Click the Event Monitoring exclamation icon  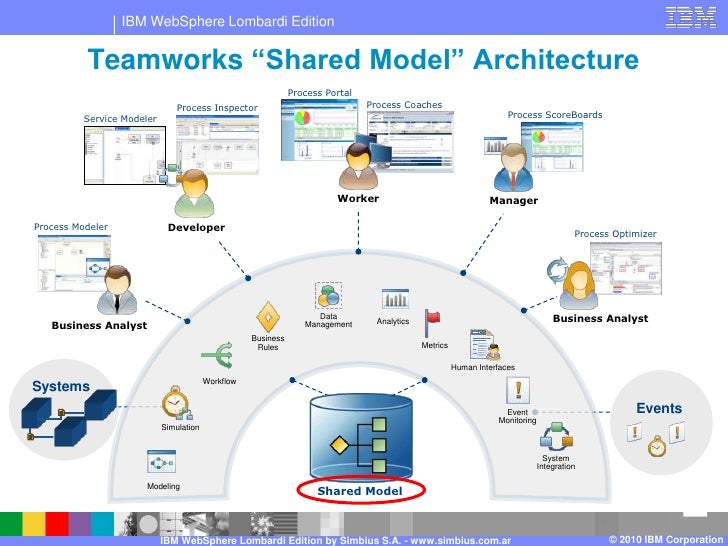(518, 390)
